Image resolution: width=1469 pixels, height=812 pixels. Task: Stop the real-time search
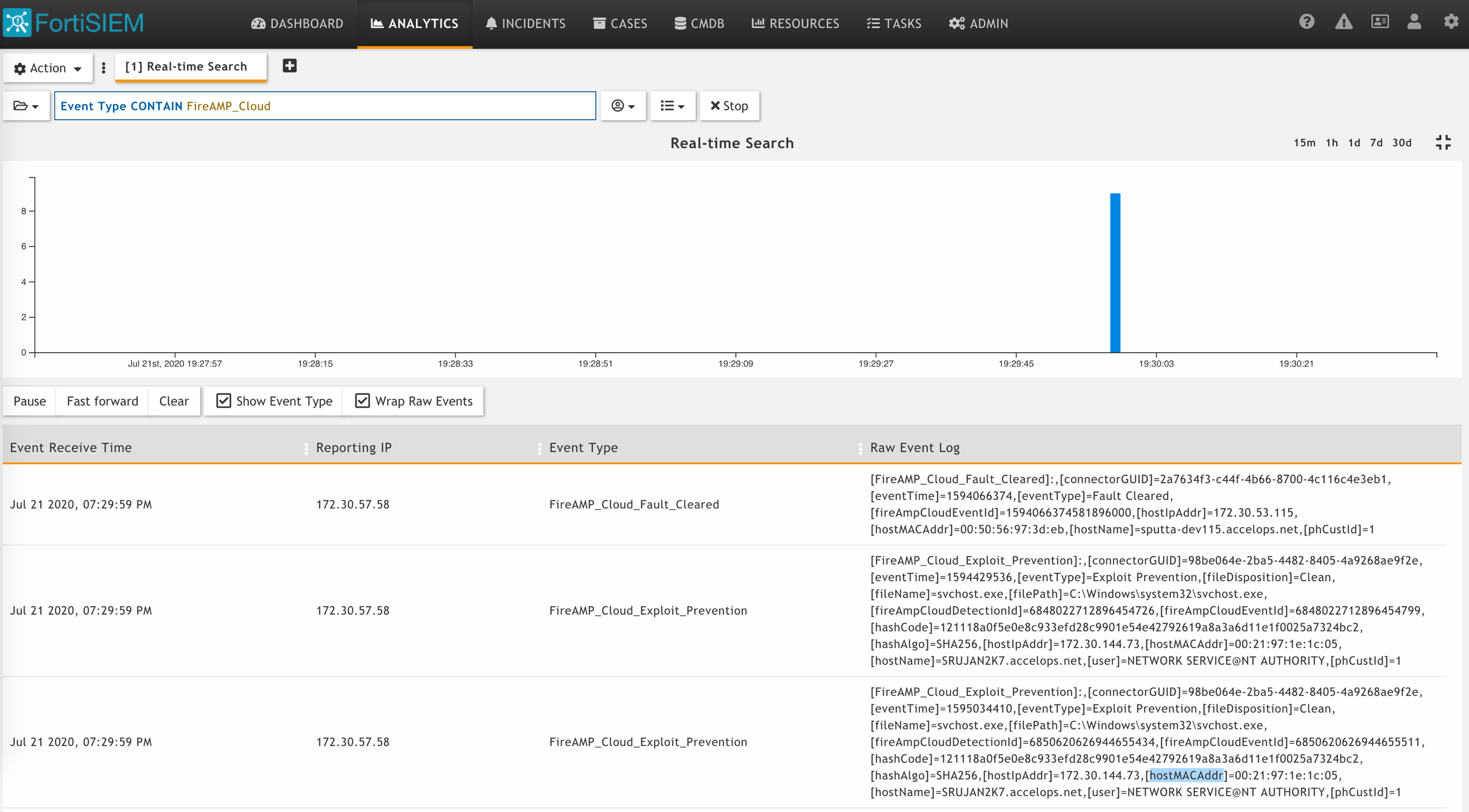pos(729,106)
